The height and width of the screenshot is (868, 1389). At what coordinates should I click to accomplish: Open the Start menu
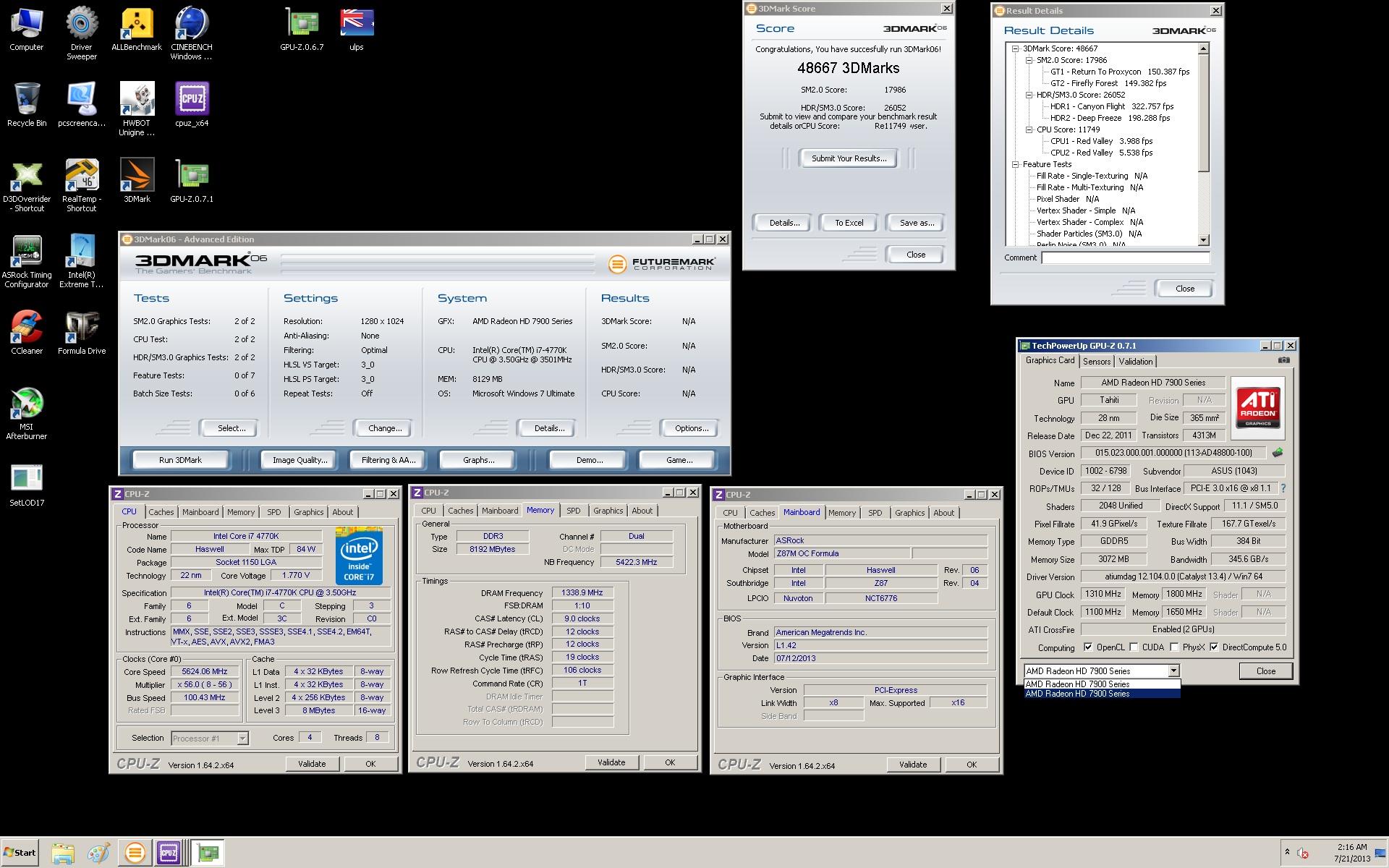(20, 852)
